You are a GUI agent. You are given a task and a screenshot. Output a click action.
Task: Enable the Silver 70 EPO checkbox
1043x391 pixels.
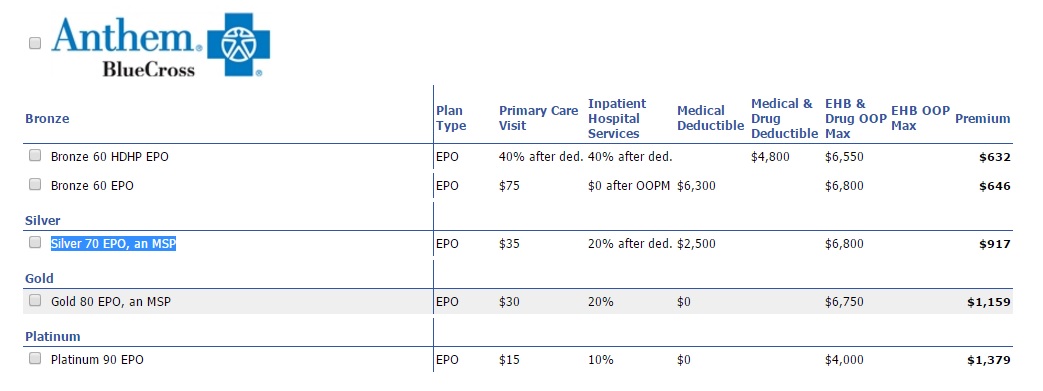[35, 243]
